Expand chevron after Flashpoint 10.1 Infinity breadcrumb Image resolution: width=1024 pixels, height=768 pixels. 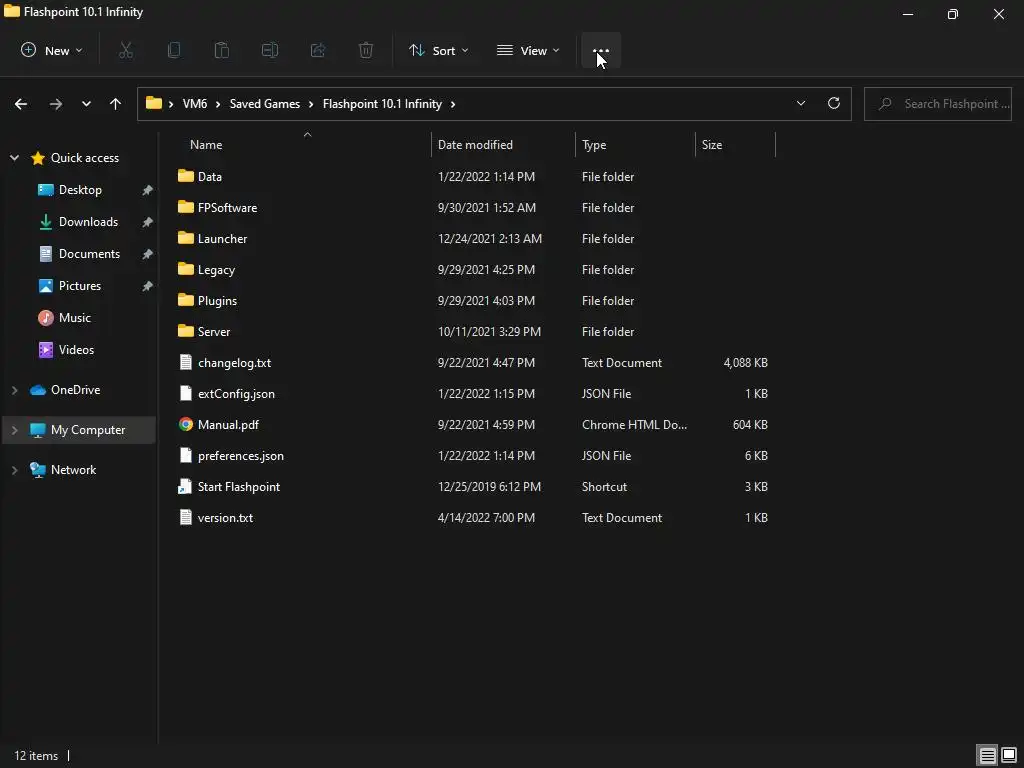(453, 104)
